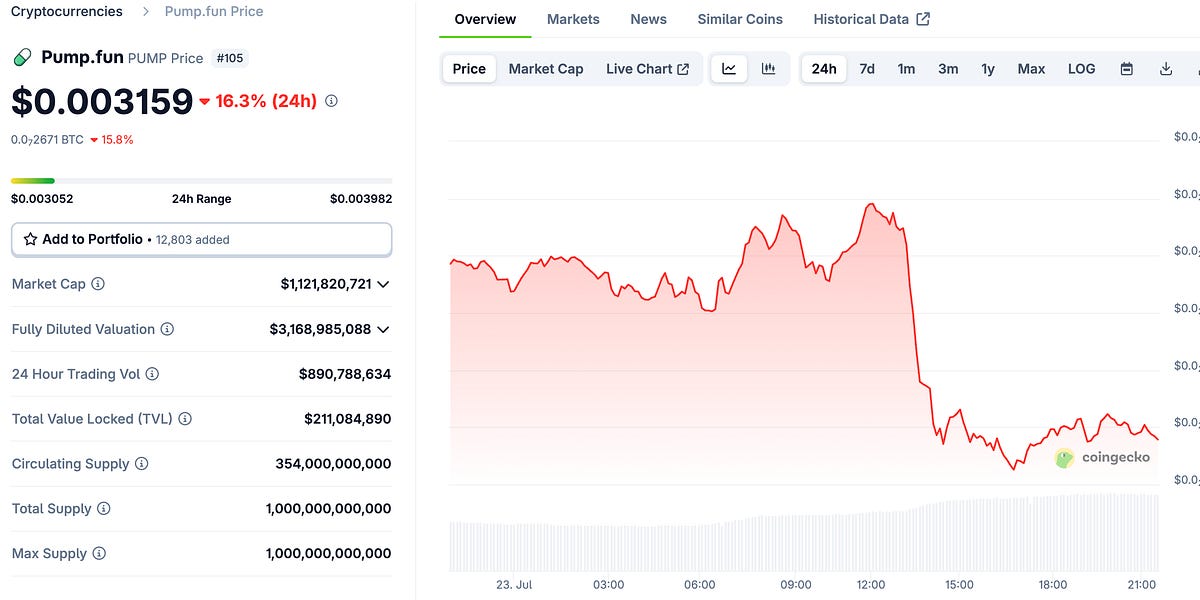Screen dimensions: 1200x600
Task: Select the line chart view icon
Action: (728, 68)
